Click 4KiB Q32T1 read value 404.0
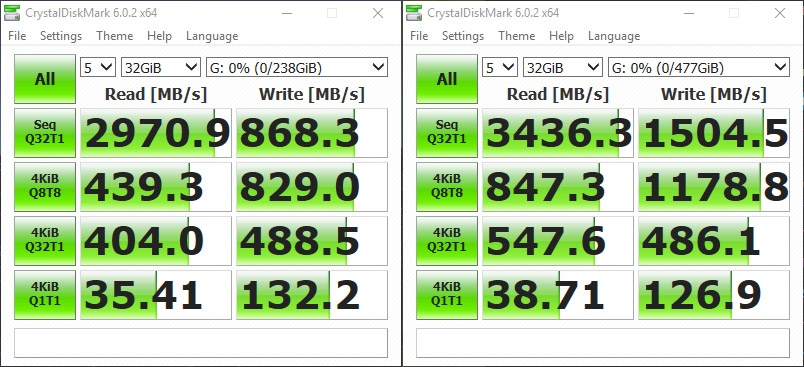This screenshot has height=367, width=804. click(x=156, y=240)
